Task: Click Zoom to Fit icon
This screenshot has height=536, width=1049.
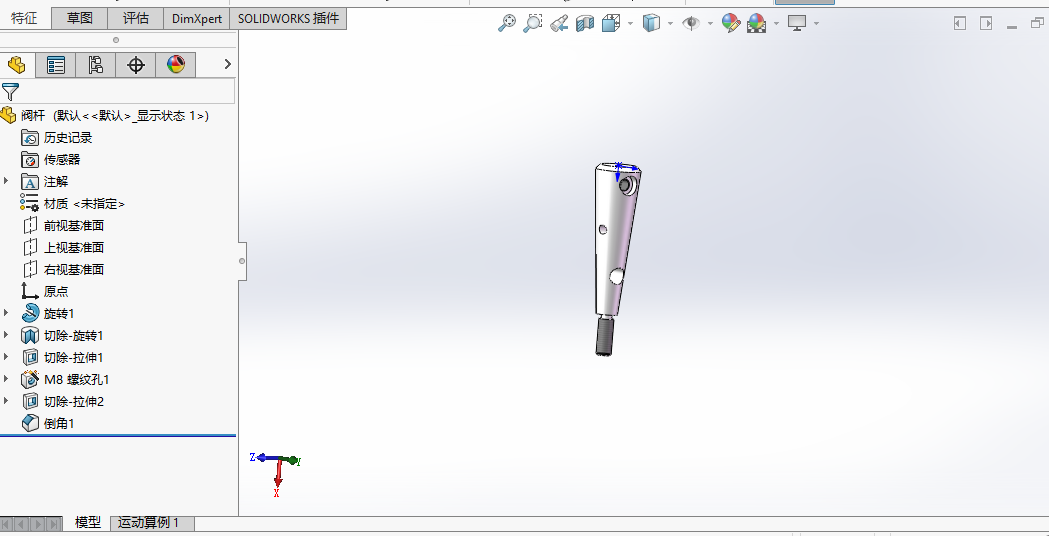Action: (507, 23)
